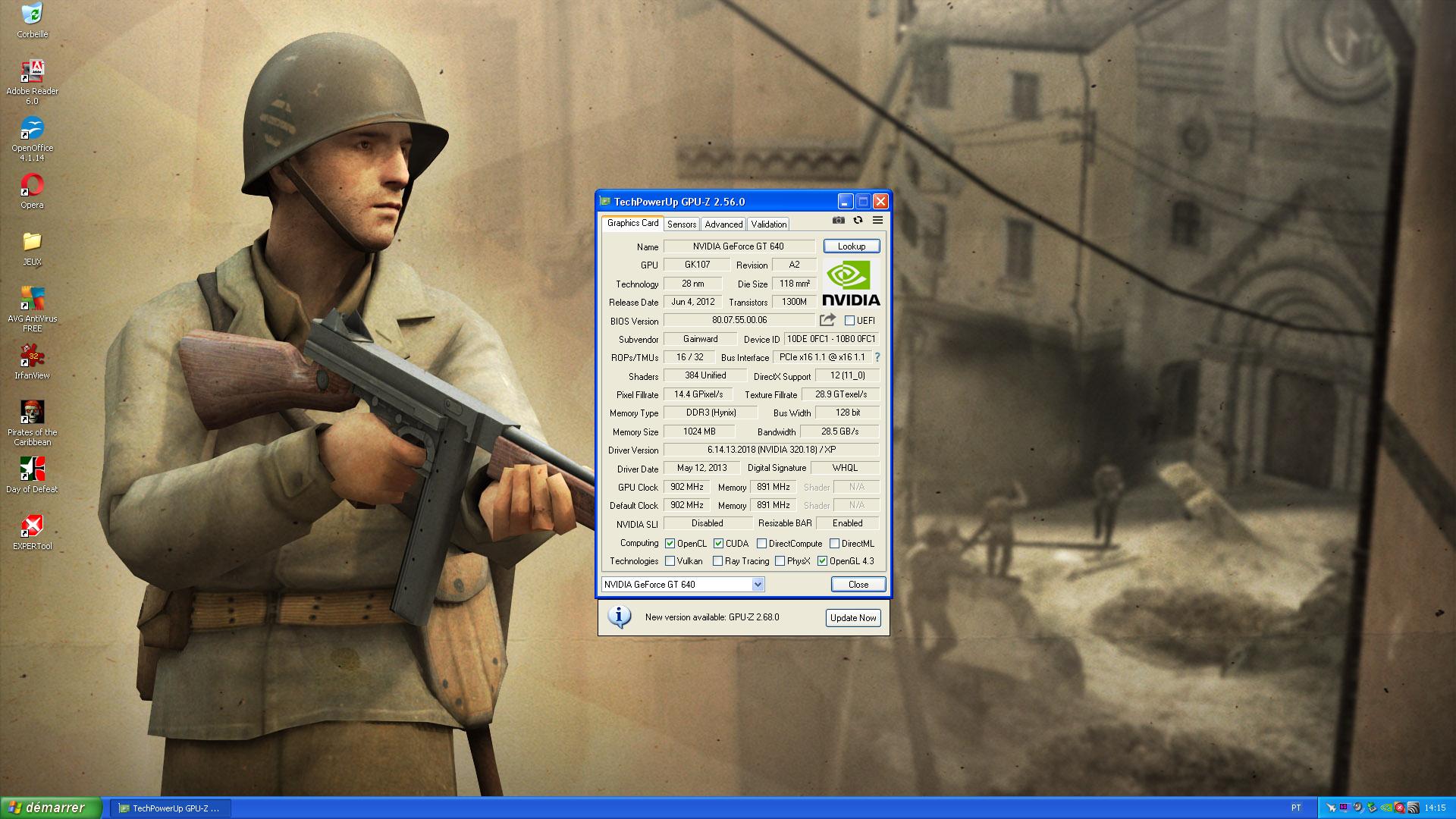Toggle the UEFI checkbox

(850, 321)
